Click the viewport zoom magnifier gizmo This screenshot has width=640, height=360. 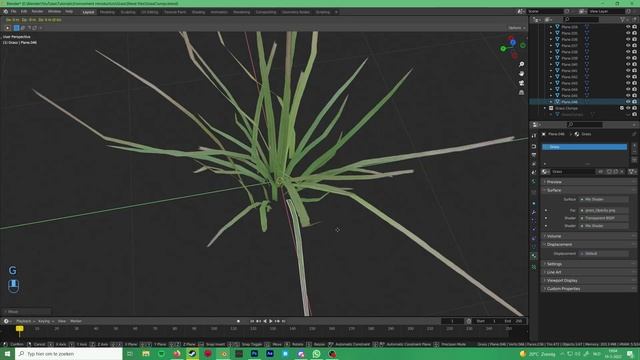coord(521,64)
